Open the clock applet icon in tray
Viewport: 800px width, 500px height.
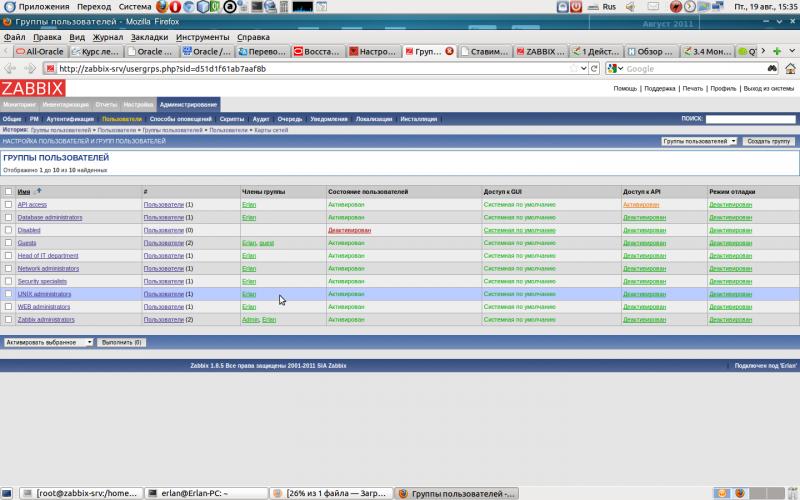tap(690, 7)
